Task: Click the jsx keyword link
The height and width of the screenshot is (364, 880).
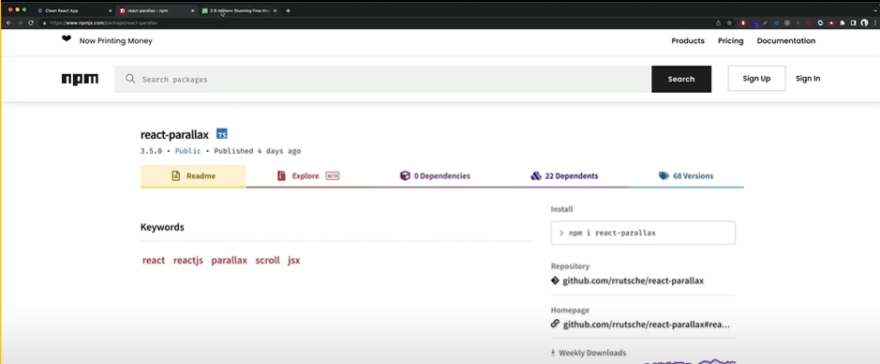Action: pos(294,260)
